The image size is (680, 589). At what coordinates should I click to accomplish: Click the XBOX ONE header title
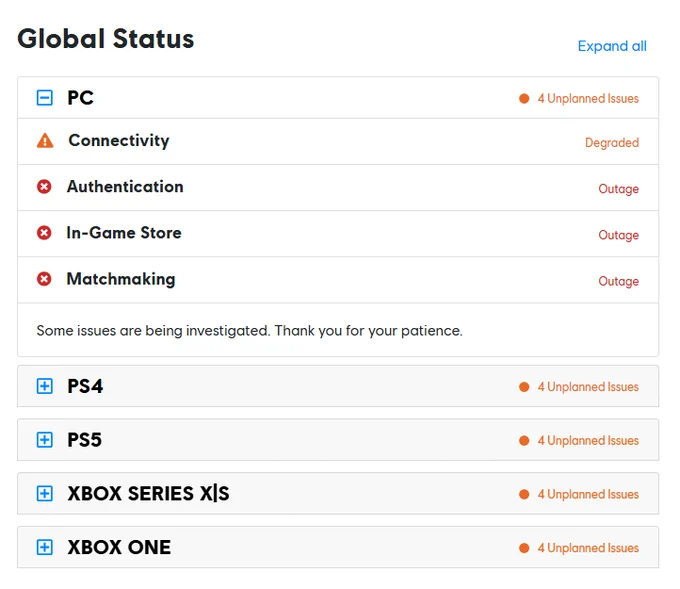pyautogui.click(x=119, y=547)
